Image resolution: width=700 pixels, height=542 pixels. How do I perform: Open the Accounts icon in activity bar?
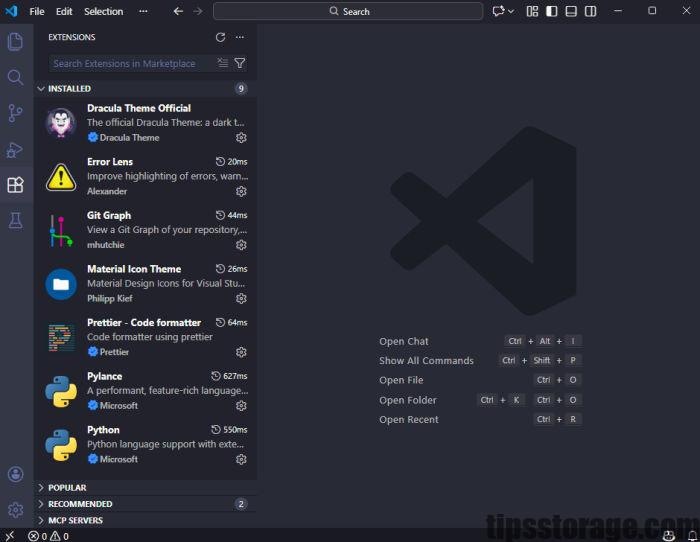tap(16, 474)
